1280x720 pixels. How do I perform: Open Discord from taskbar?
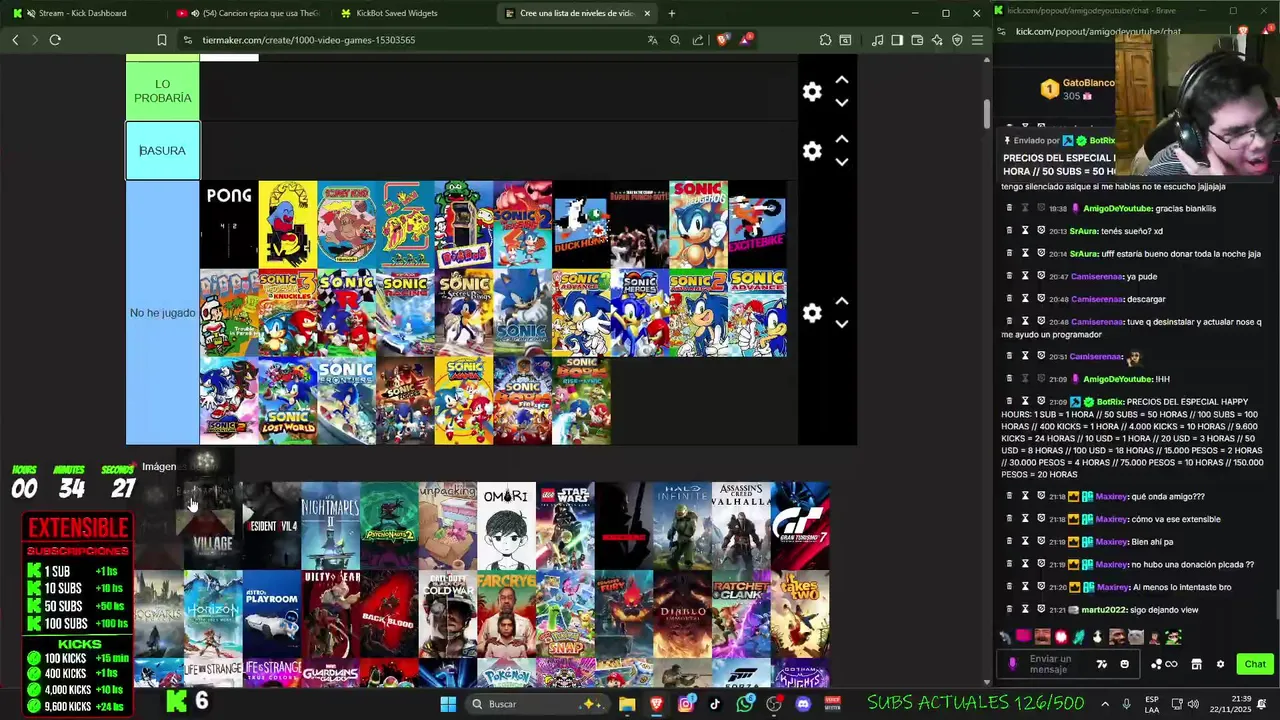[x=803, y=704]
